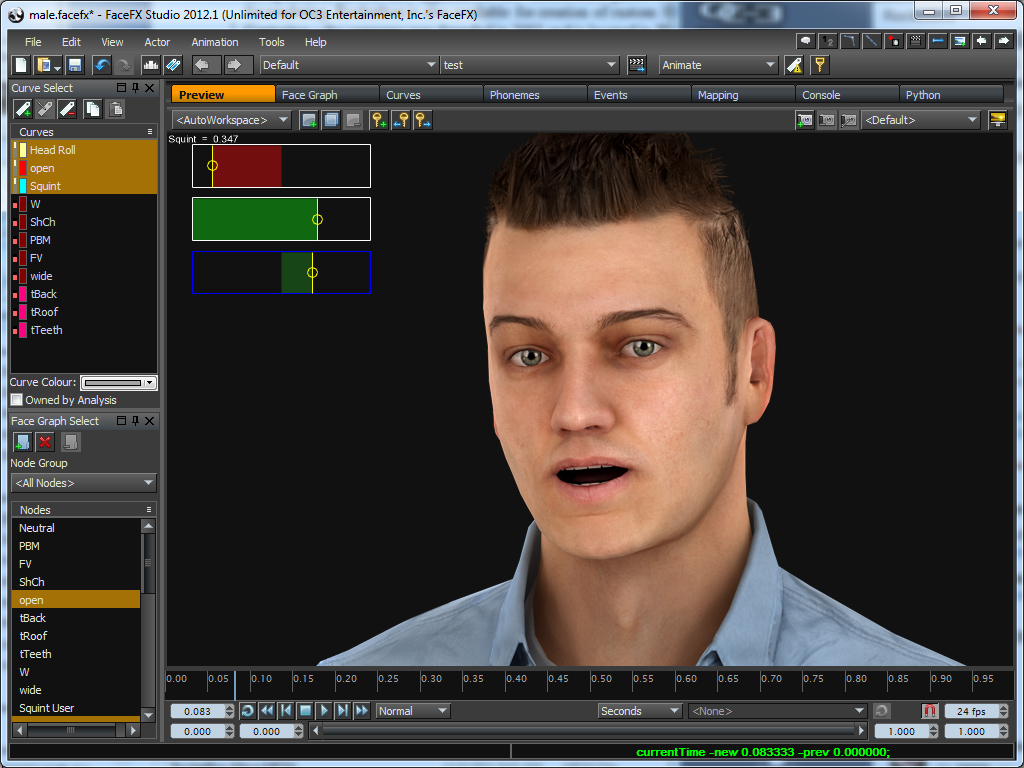Click the bright green slider handle
Screen dimensions: 1024x768
coord(317,219)
